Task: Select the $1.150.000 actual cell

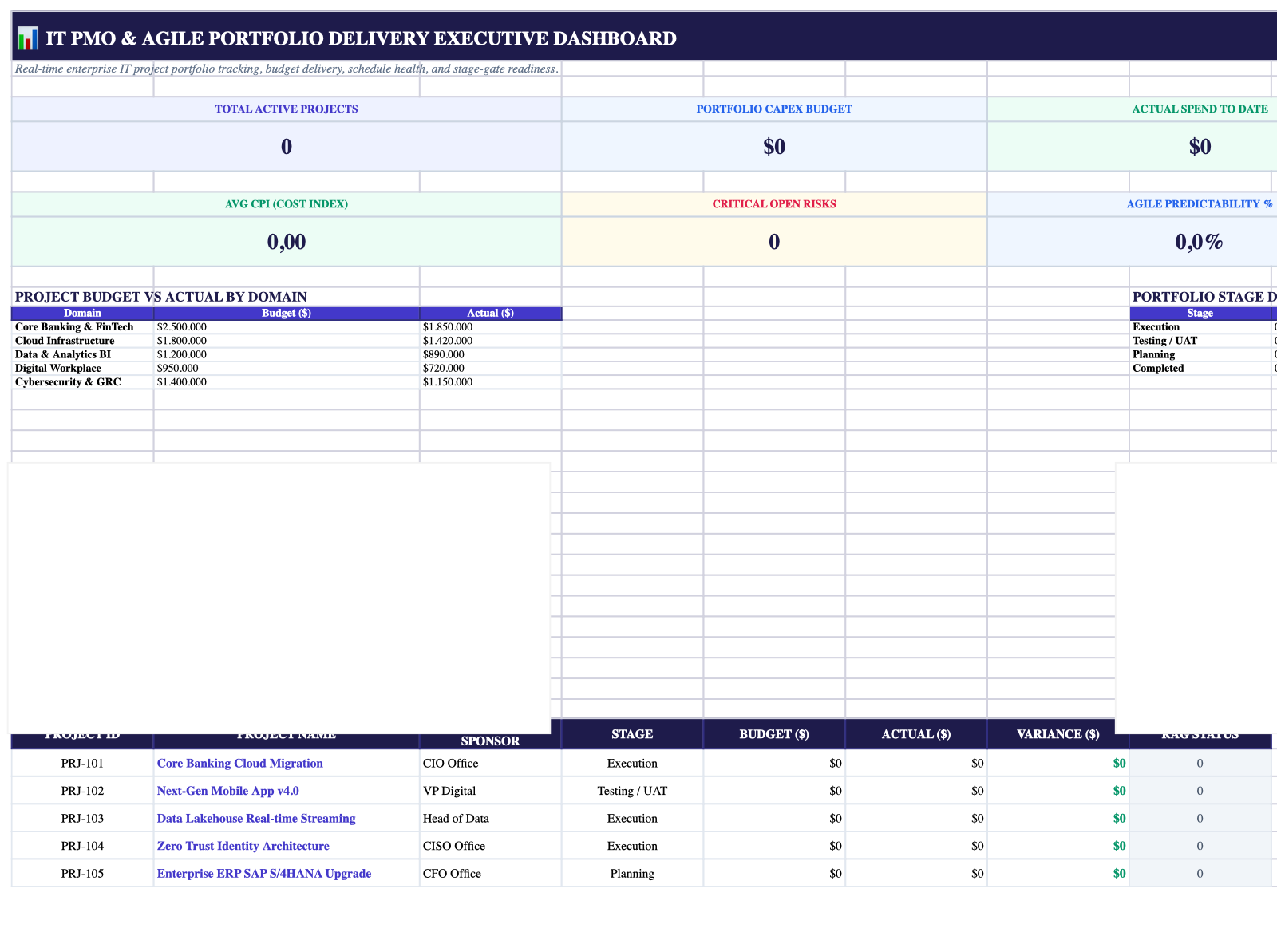Action: click(491, 382)
